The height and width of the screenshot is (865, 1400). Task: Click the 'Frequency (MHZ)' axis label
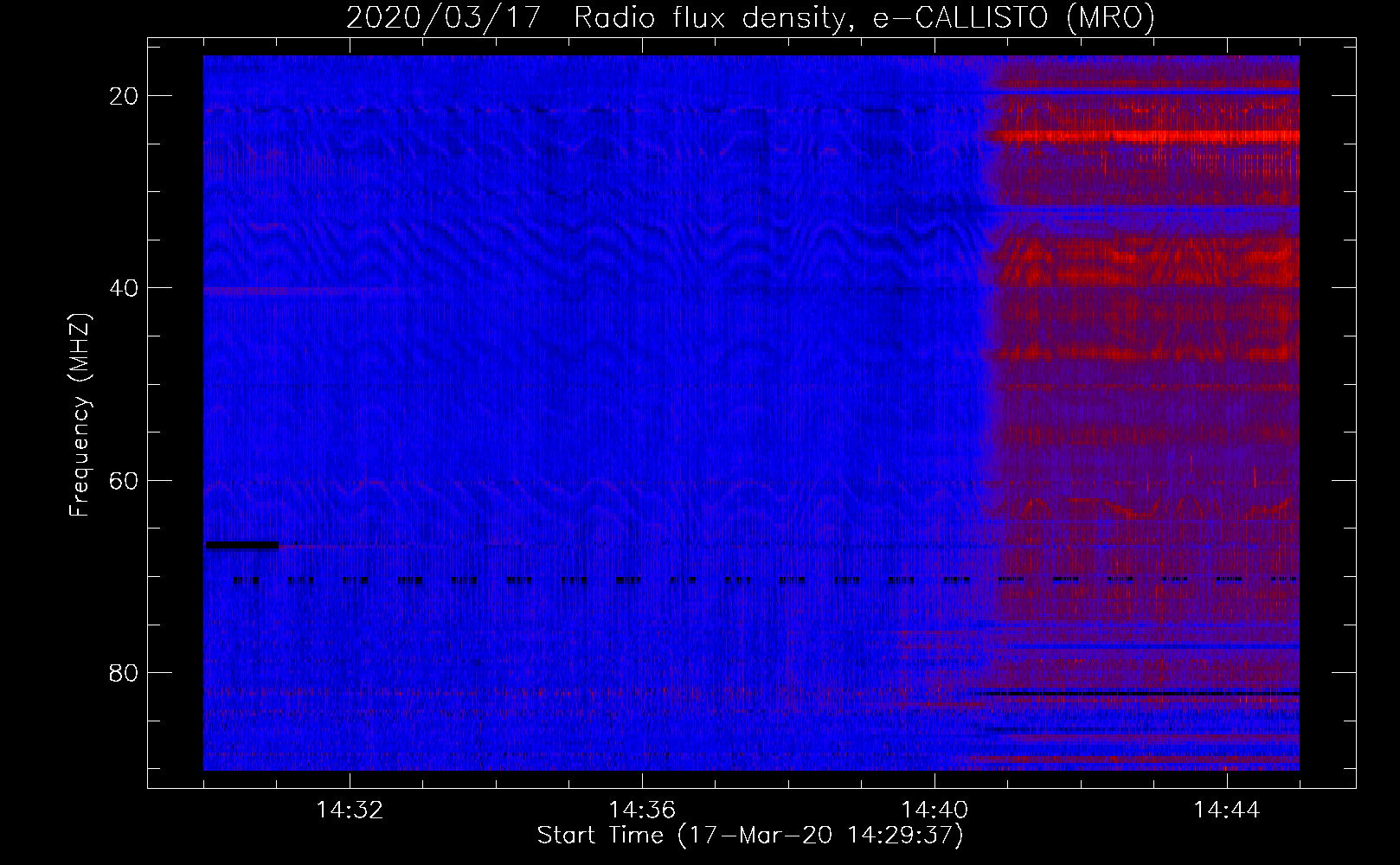(80, 415)
